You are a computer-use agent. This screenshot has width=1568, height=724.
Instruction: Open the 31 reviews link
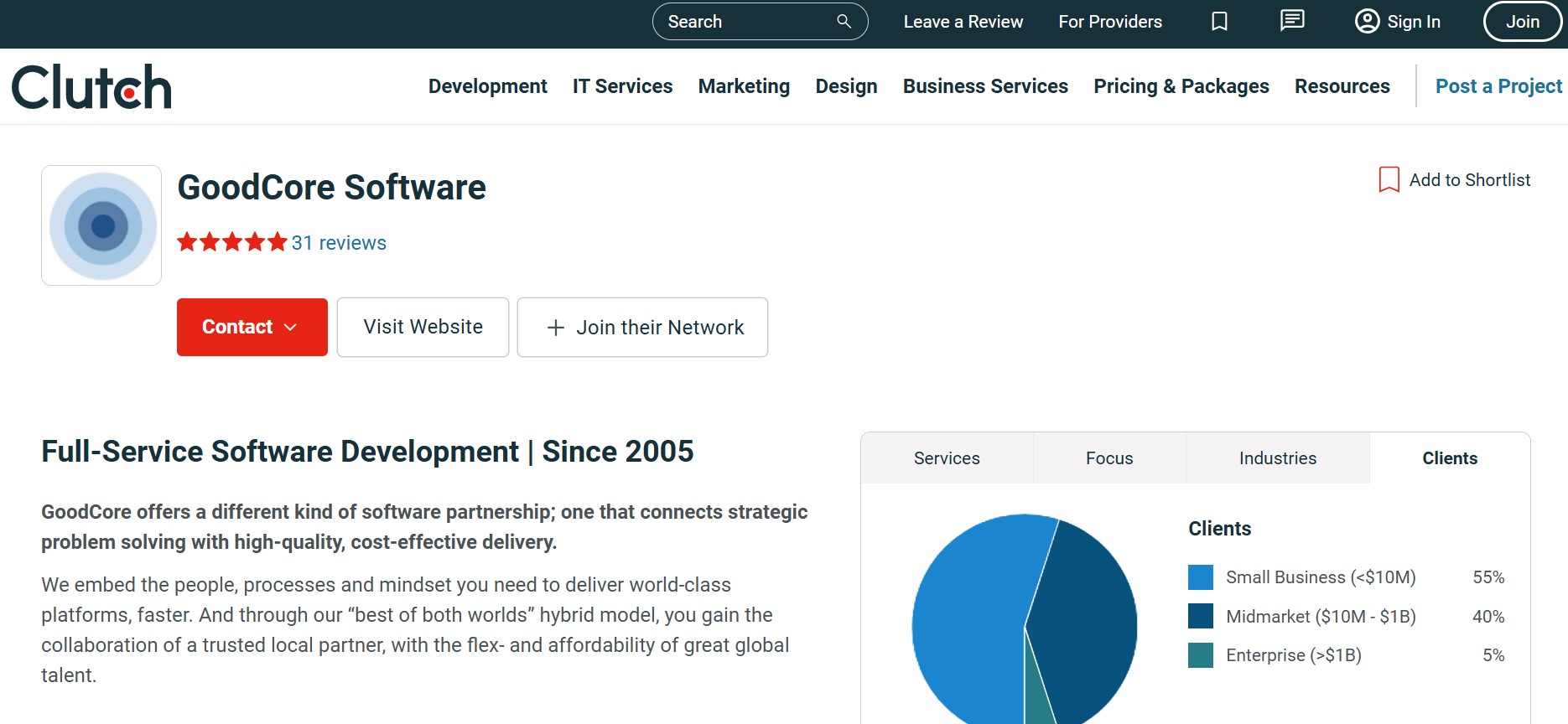pyautogui.click(x=339, y=243)
